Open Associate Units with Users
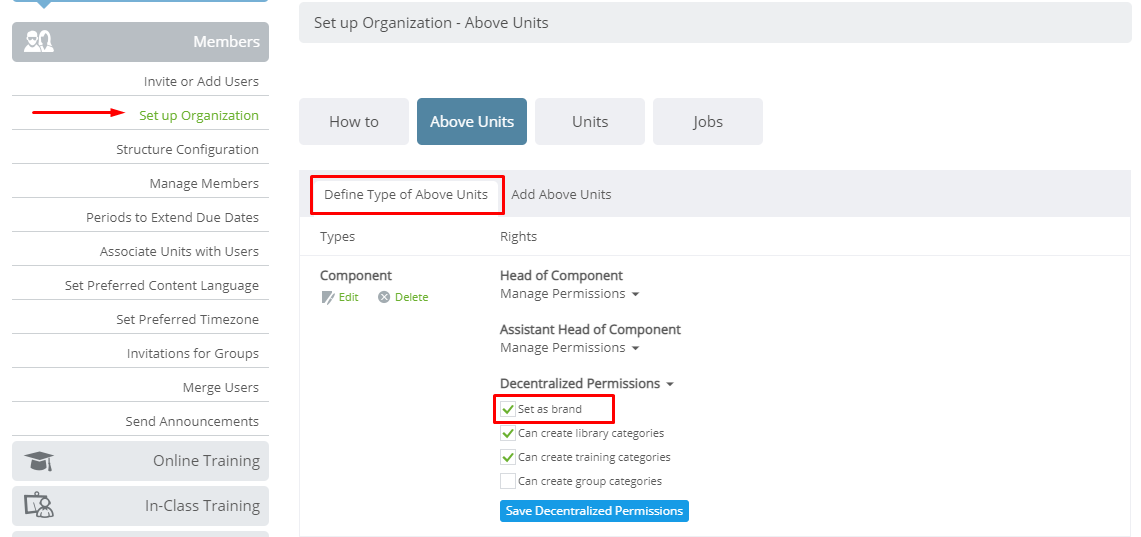The height and width of the screenshot is (537, 1141). pos(179,251)
